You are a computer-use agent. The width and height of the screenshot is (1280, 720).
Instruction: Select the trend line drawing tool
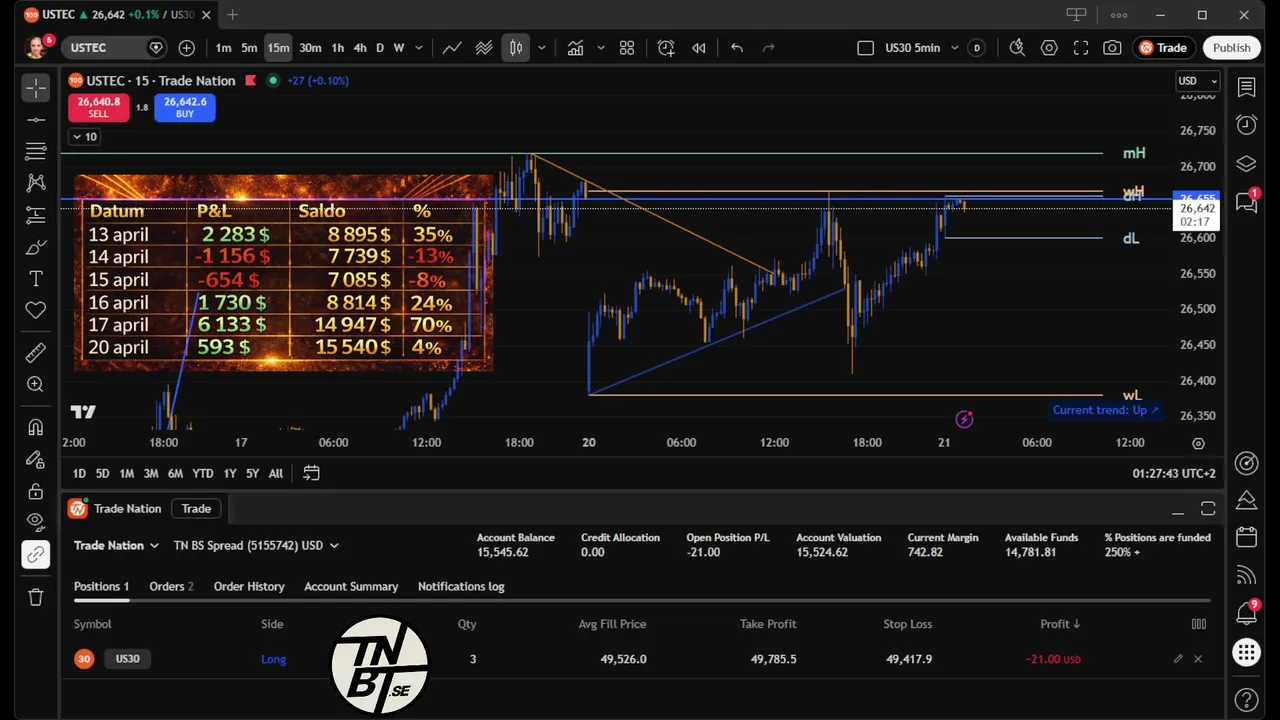pyautogui.click(x=36, y=120)
